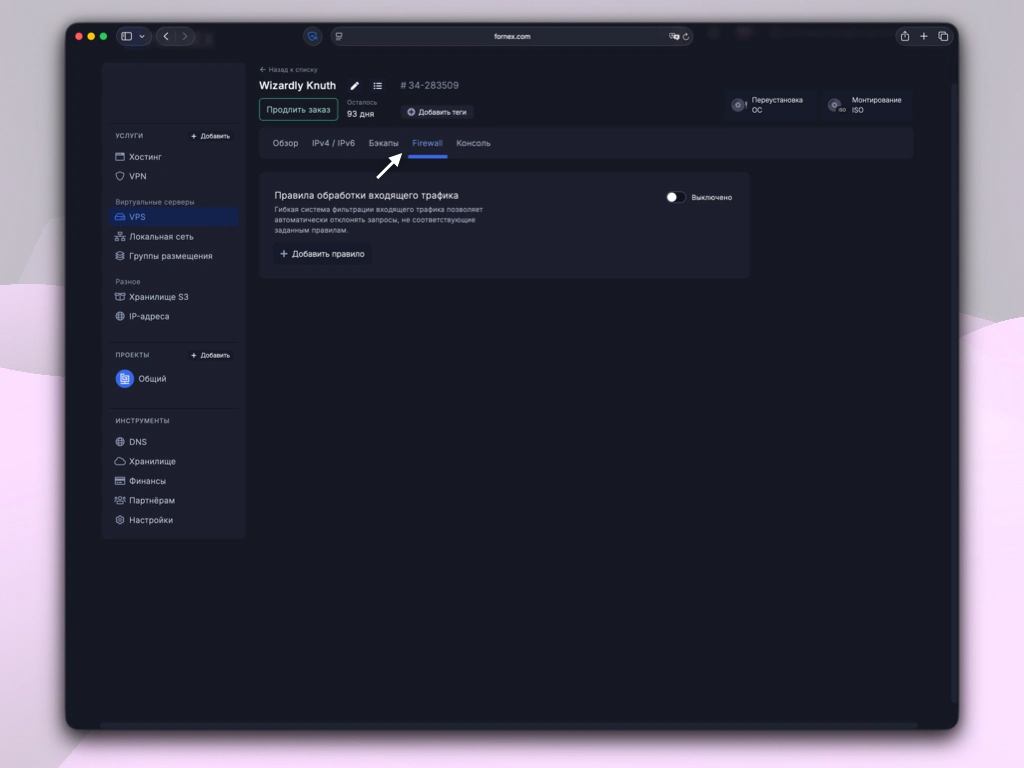The height and width of the screenshot is (768, 1024).
Task: Click the translate icon in the address bar
Action: (674, 36)
